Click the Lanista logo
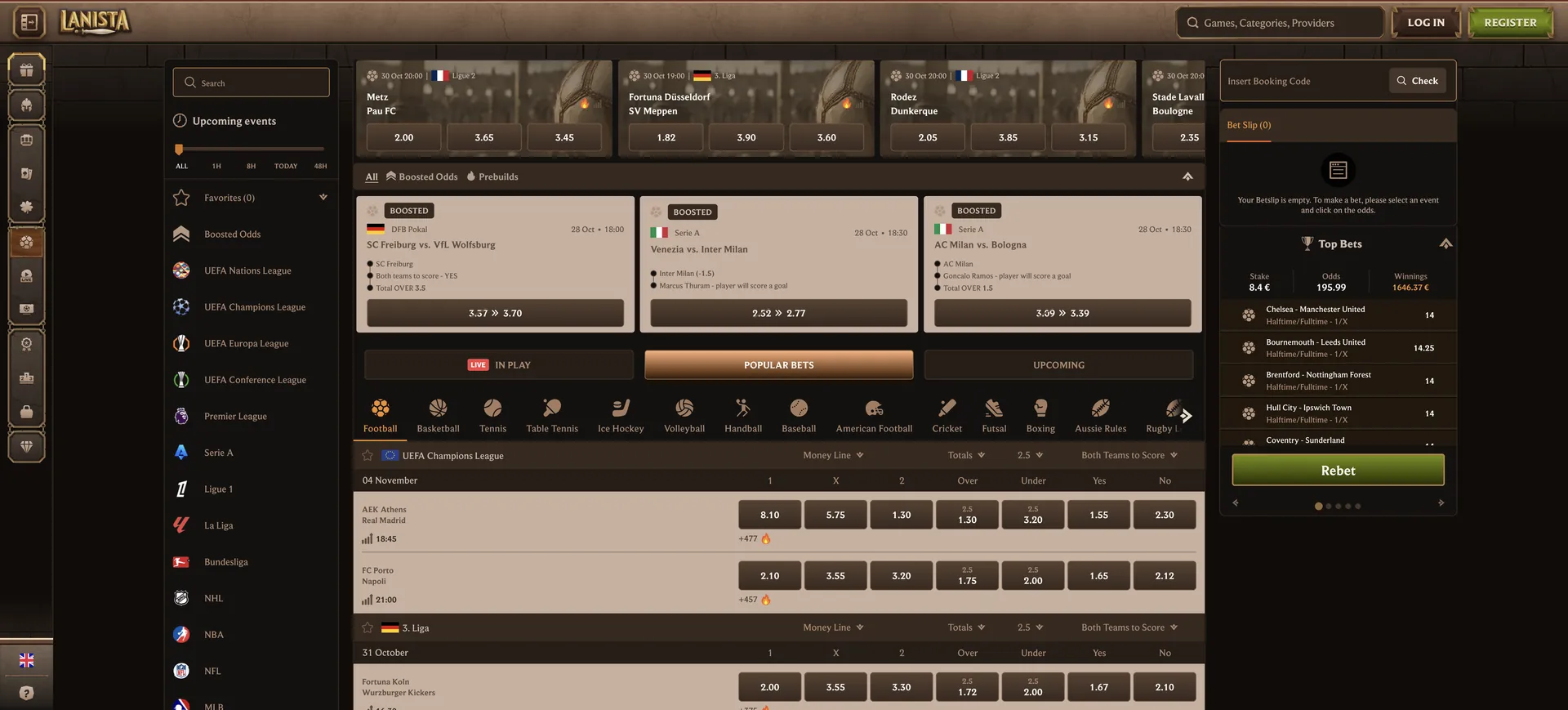1568x710 pixels. tap(95, 22)
